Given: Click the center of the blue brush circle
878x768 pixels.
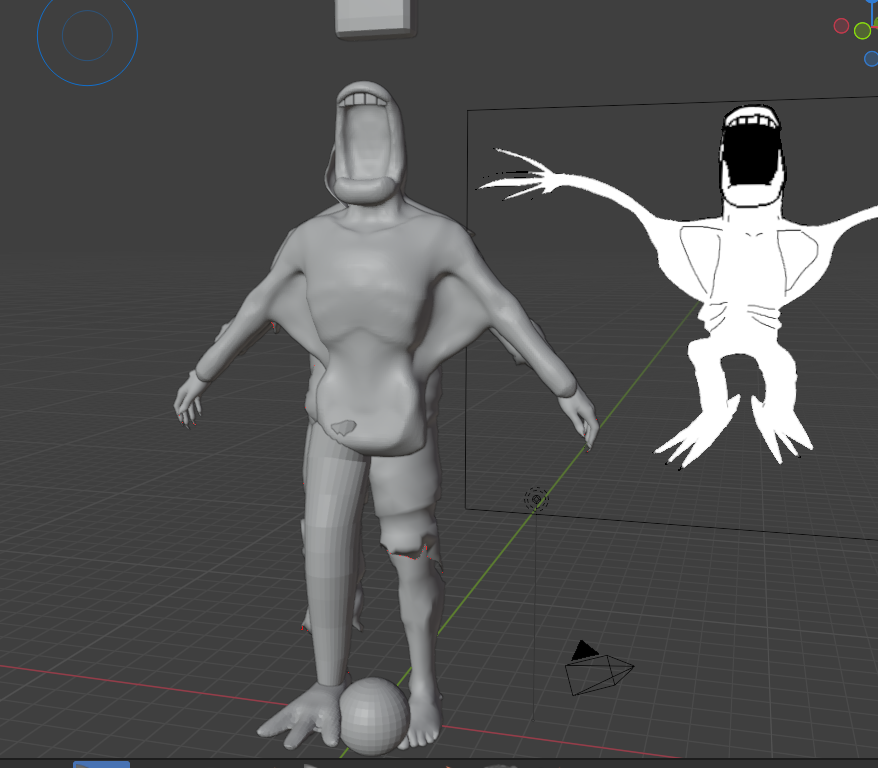Looking at the screenshot, I should (x=87, y=36).
